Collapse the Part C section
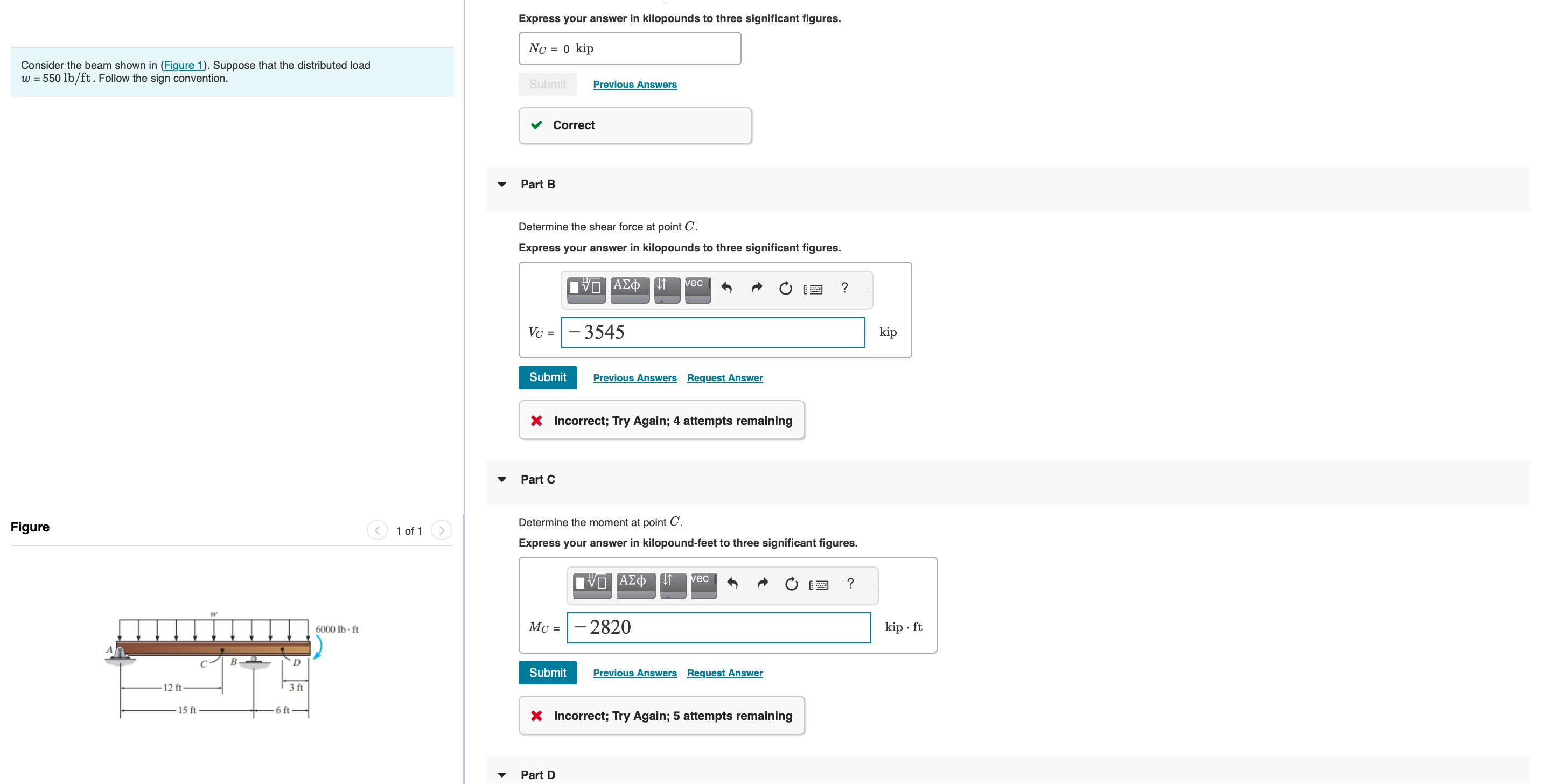1551x784 pixels. [x=502, y=479]
